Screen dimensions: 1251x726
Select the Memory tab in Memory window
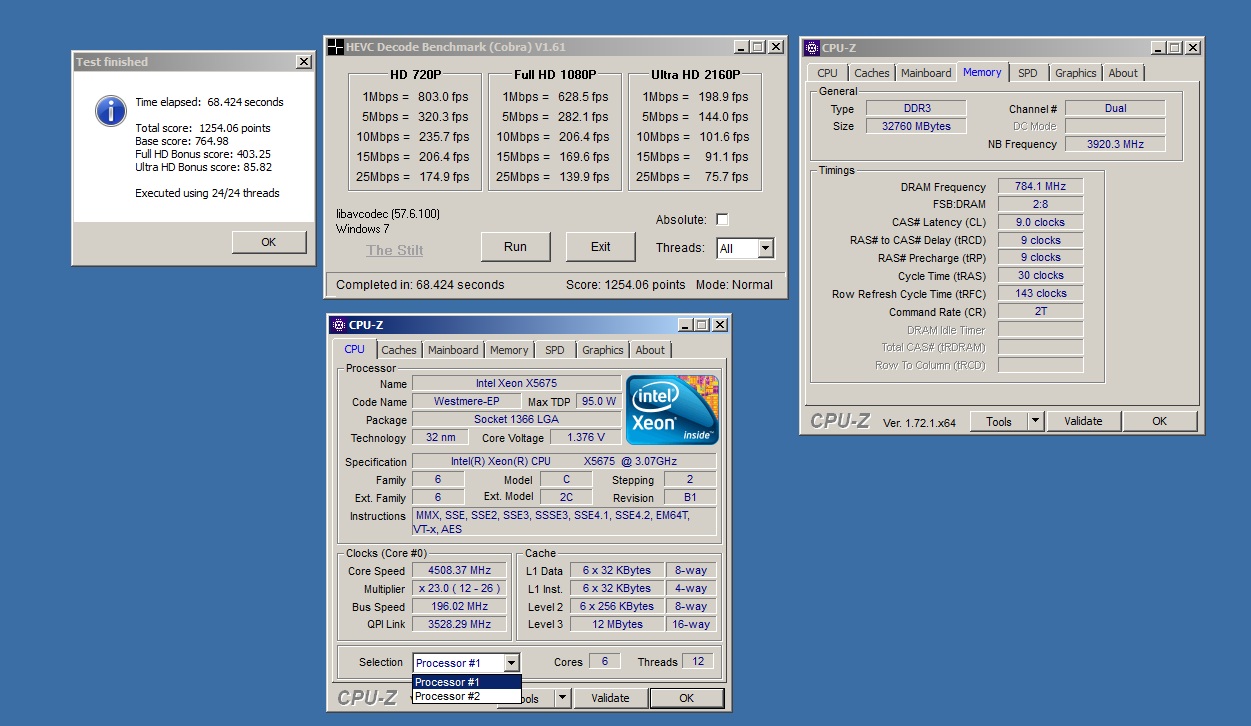coord(982,72)
